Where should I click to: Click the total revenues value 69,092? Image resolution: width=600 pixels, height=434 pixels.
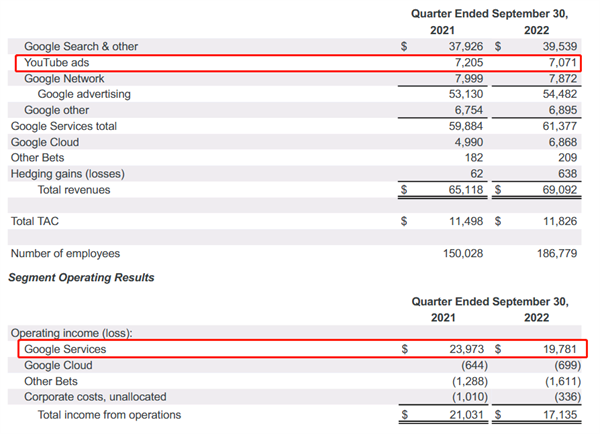pyautogui.click(x=559, y=190)
